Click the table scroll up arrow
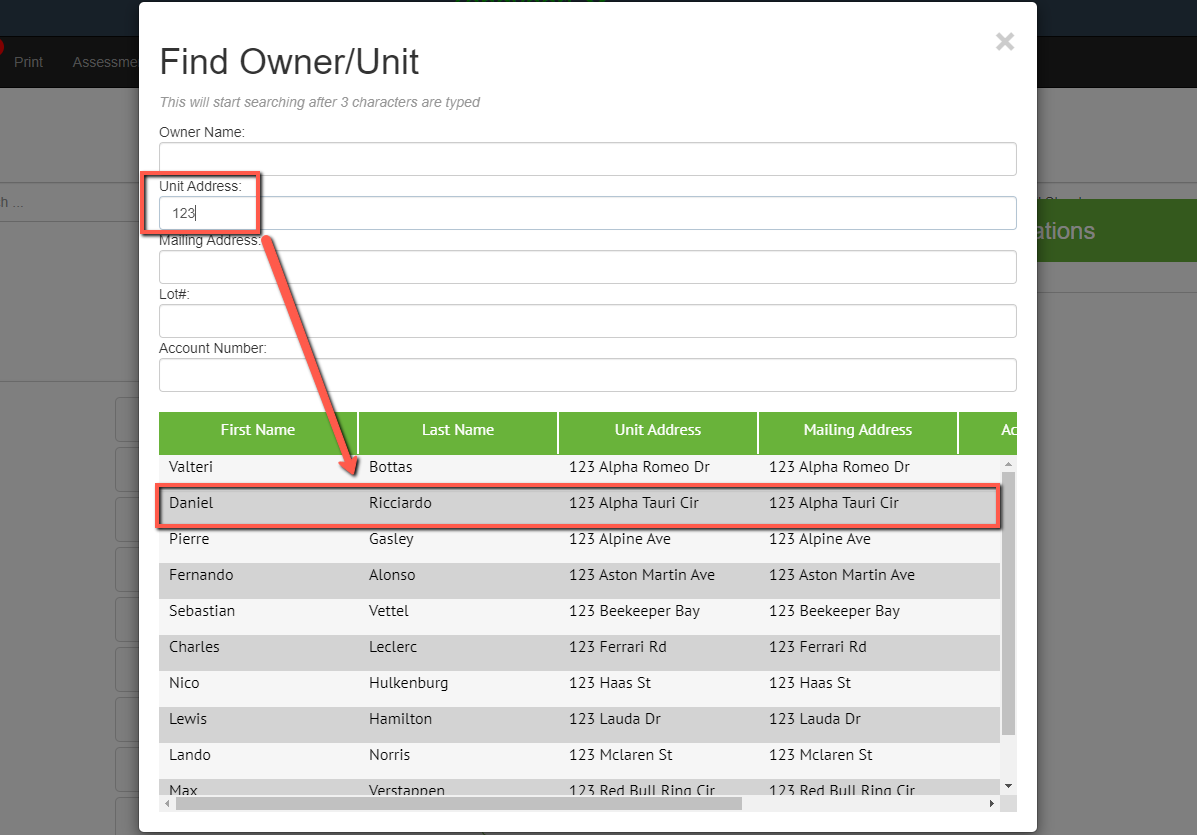Screen dimensions: 1197x835 click(x=1008, y=463)
